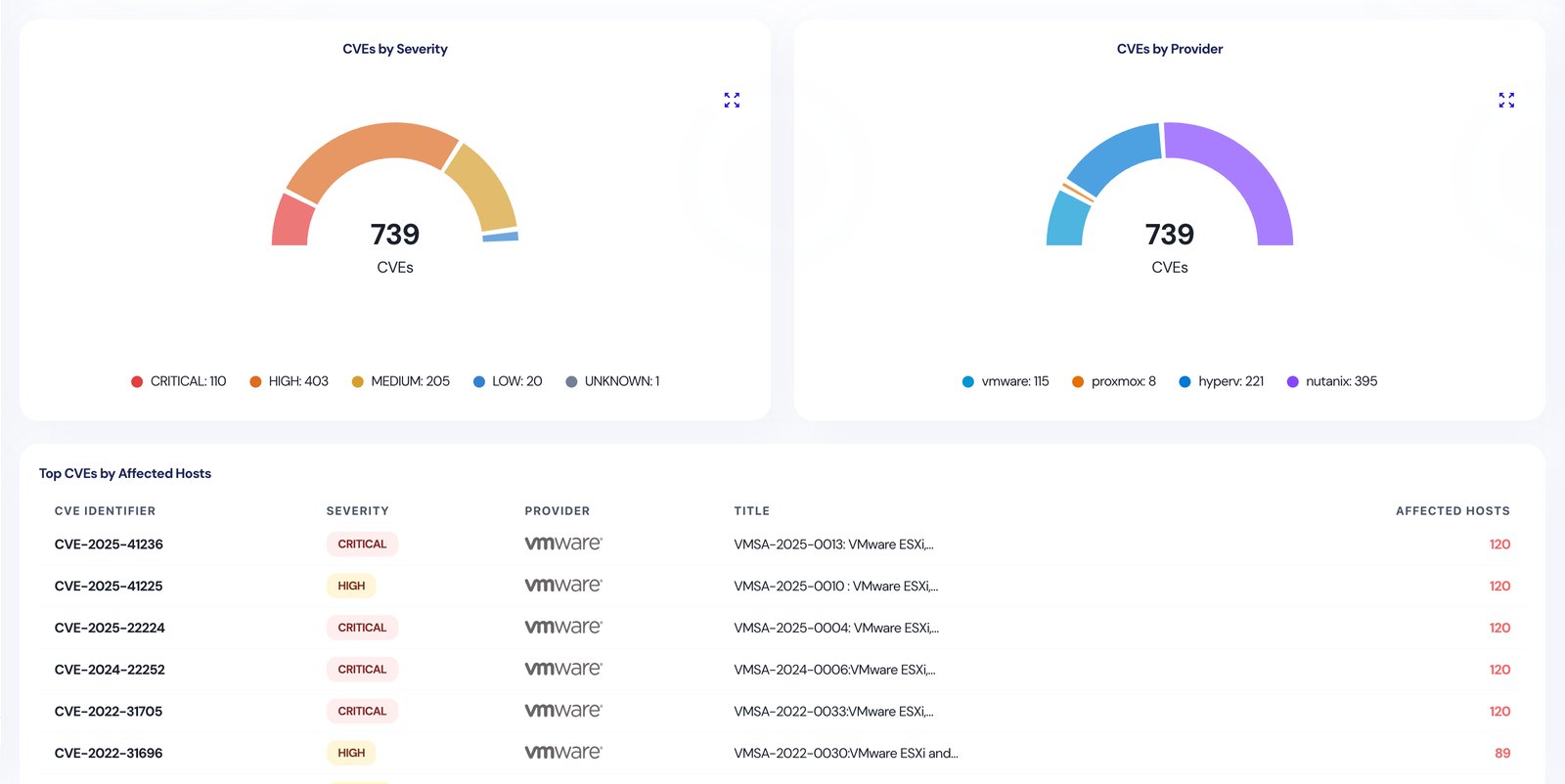This screenshot has width=1565, height=784.
Task: Click VMware logo in CVE-2022-31696 row
Action: (x=563, y=752)
